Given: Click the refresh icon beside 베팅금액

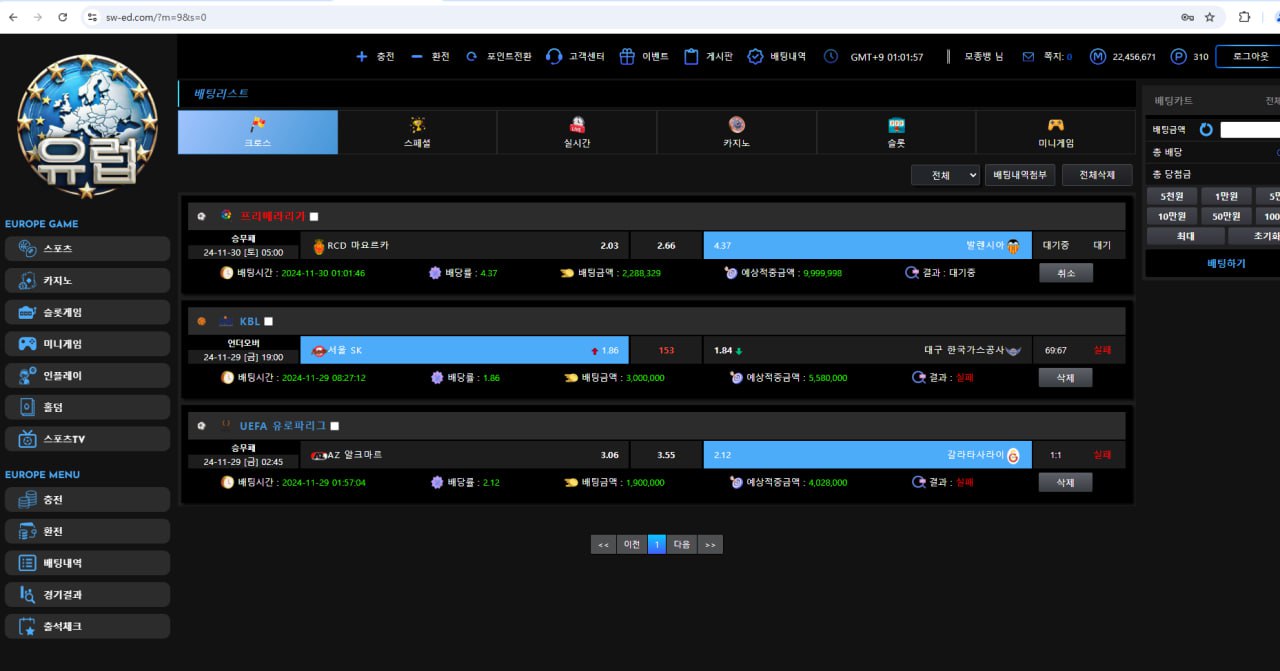Looking at the screenshot, I should tap(1206, 130).
